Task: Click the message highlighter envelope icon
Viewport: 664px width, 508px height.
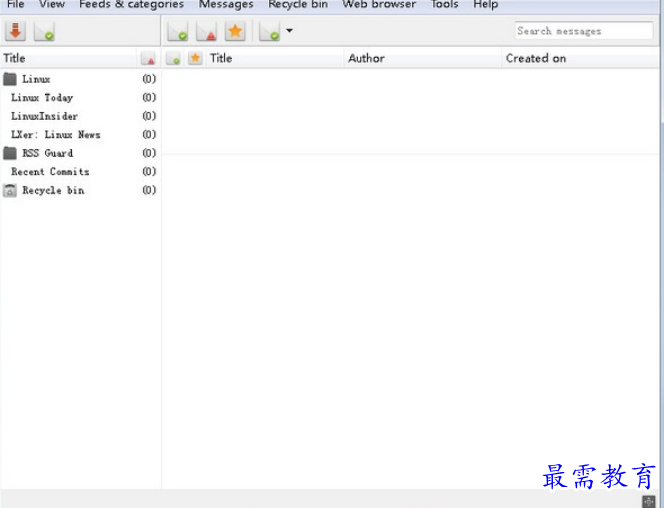Action: [270, 31]
